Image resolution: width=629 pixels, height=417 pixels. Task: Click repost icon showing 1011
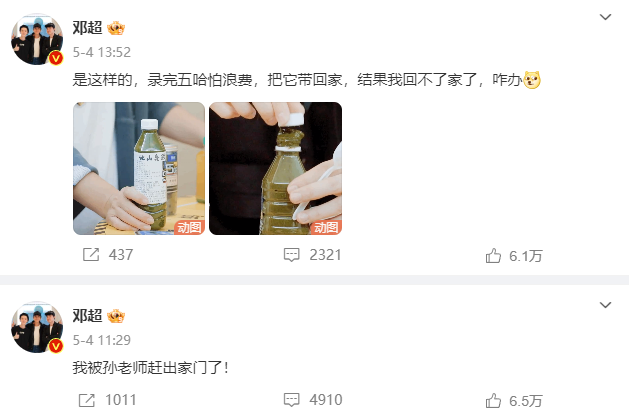tap(87, 400)
